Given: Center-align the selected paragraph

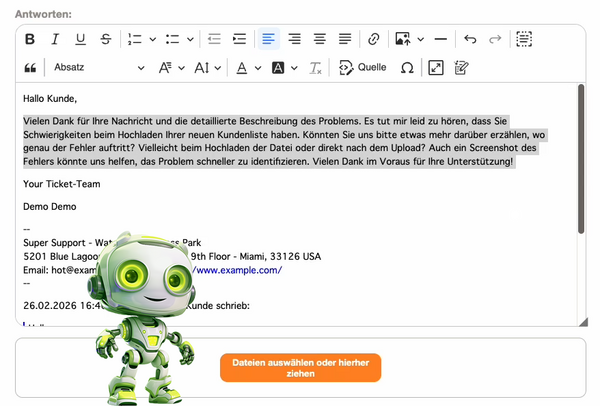Looking at the screenshot, I should tap(320, 39).
